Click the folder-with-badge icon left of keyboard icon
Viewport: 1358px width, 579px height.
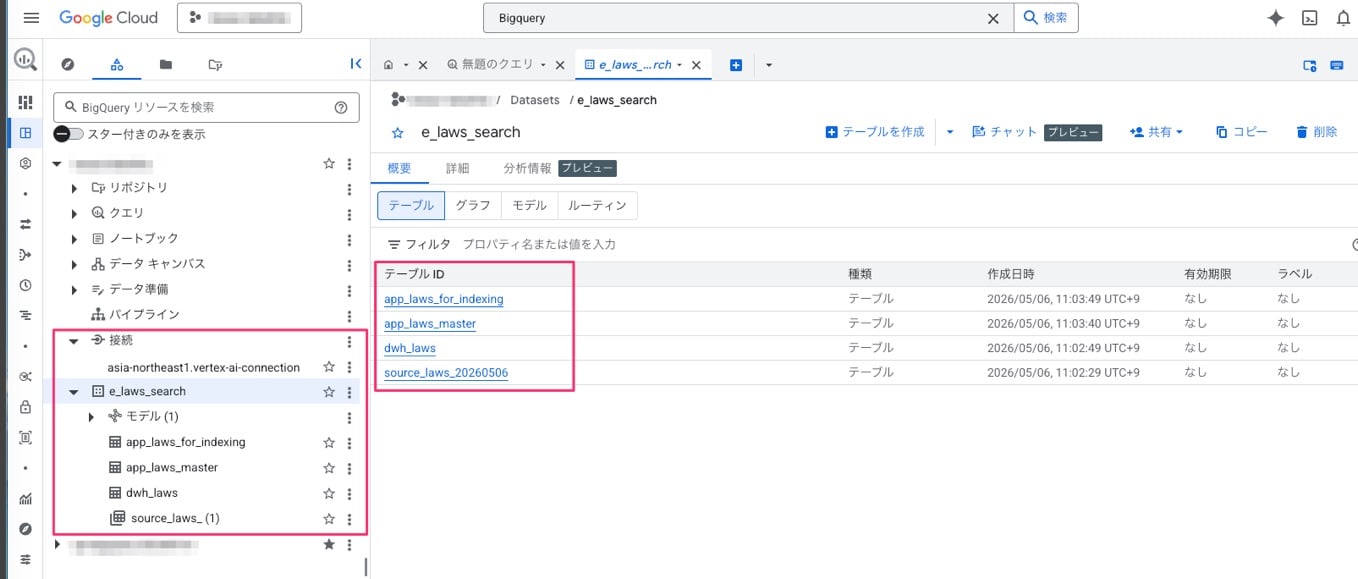[1310, 65]
